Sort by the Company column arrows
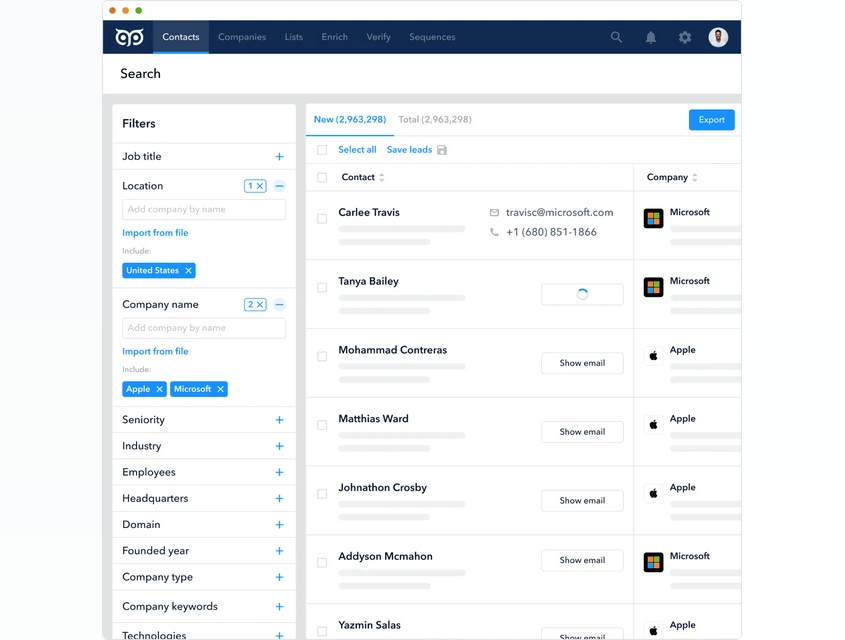The image size is (845, 640). pos(695,177)
